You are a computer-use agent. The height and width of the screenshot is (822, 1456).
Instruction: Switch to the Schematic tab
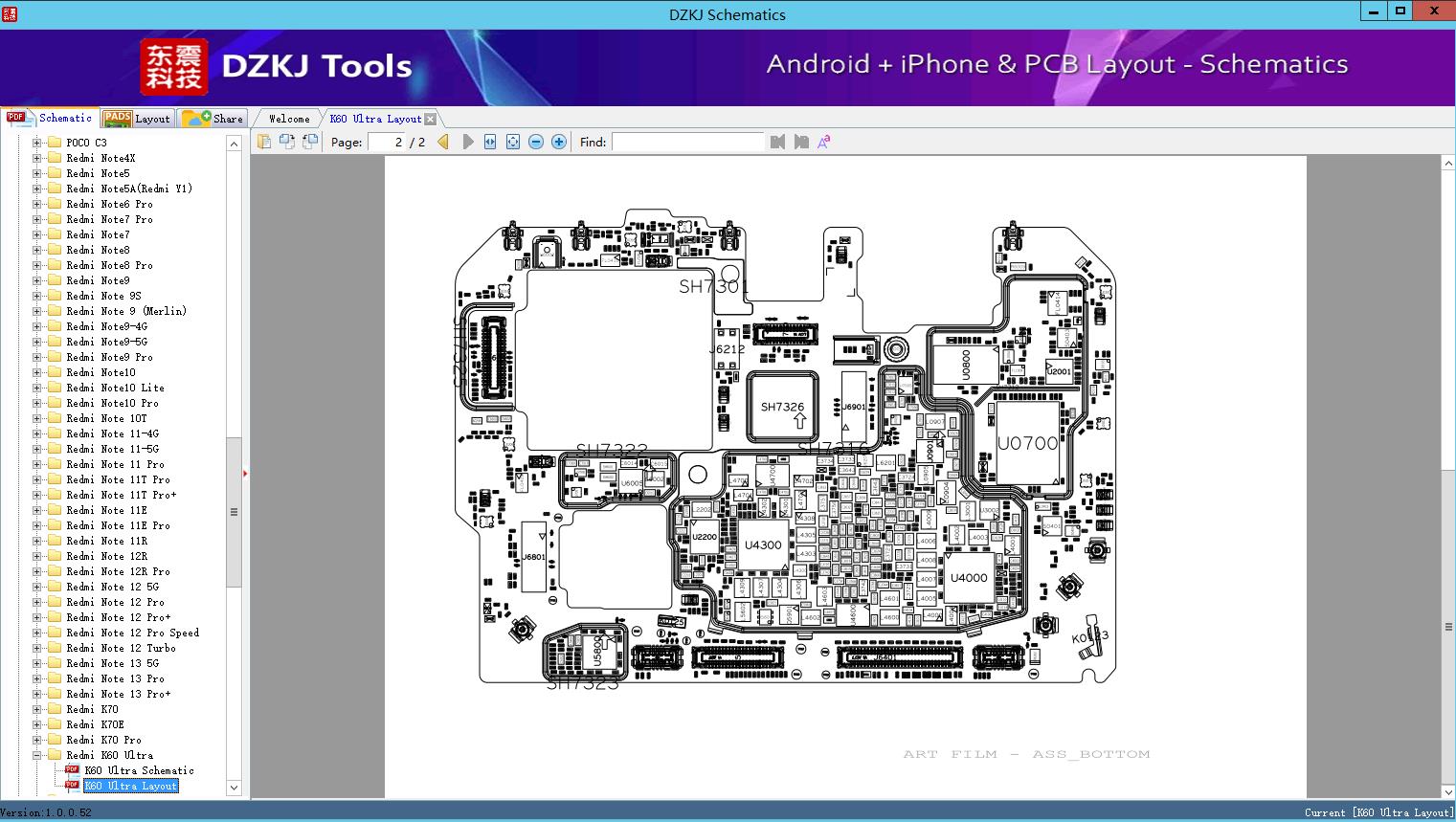(x=50, y=118)
